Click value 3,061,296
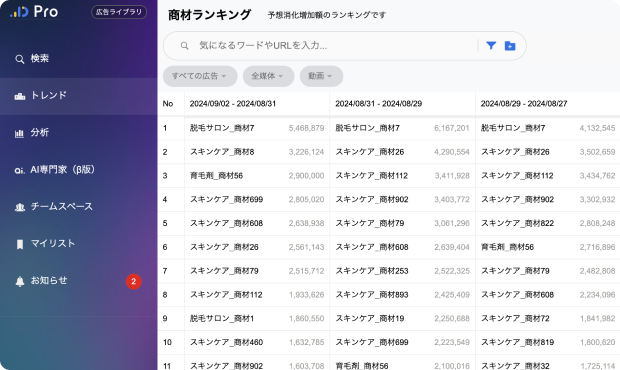Image resolution: width=620 pixels, height=370 pixels. [x=452, y=223]
